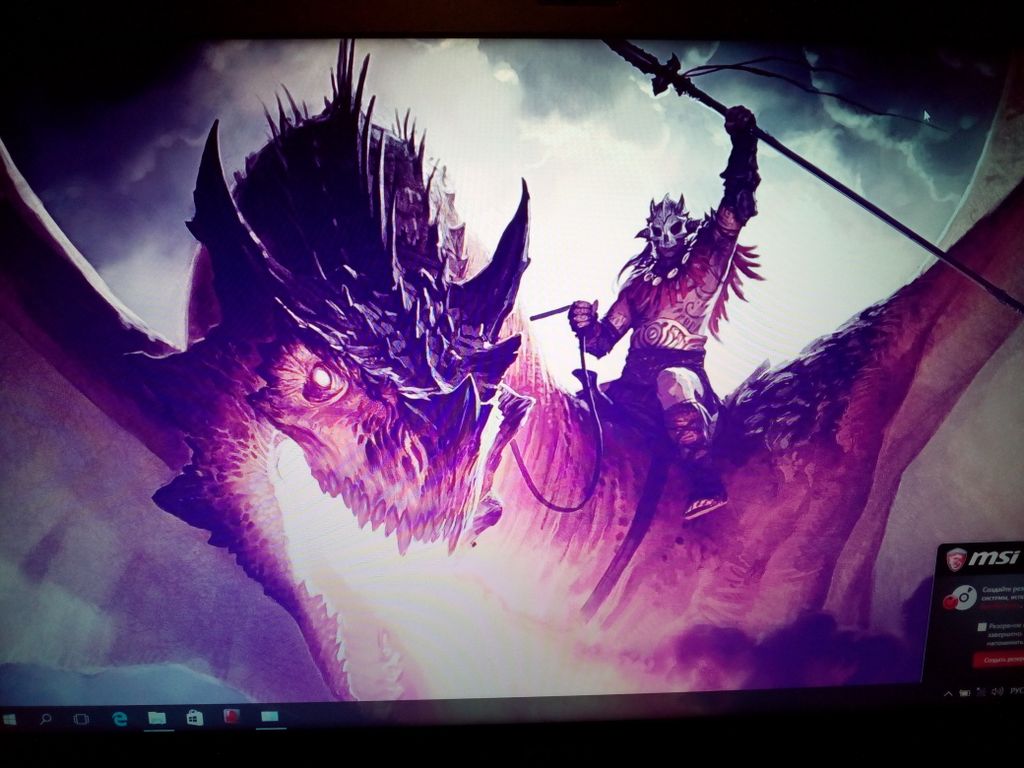
Task: Click the MSI popup description text
Action: (x=1002, y=592)
